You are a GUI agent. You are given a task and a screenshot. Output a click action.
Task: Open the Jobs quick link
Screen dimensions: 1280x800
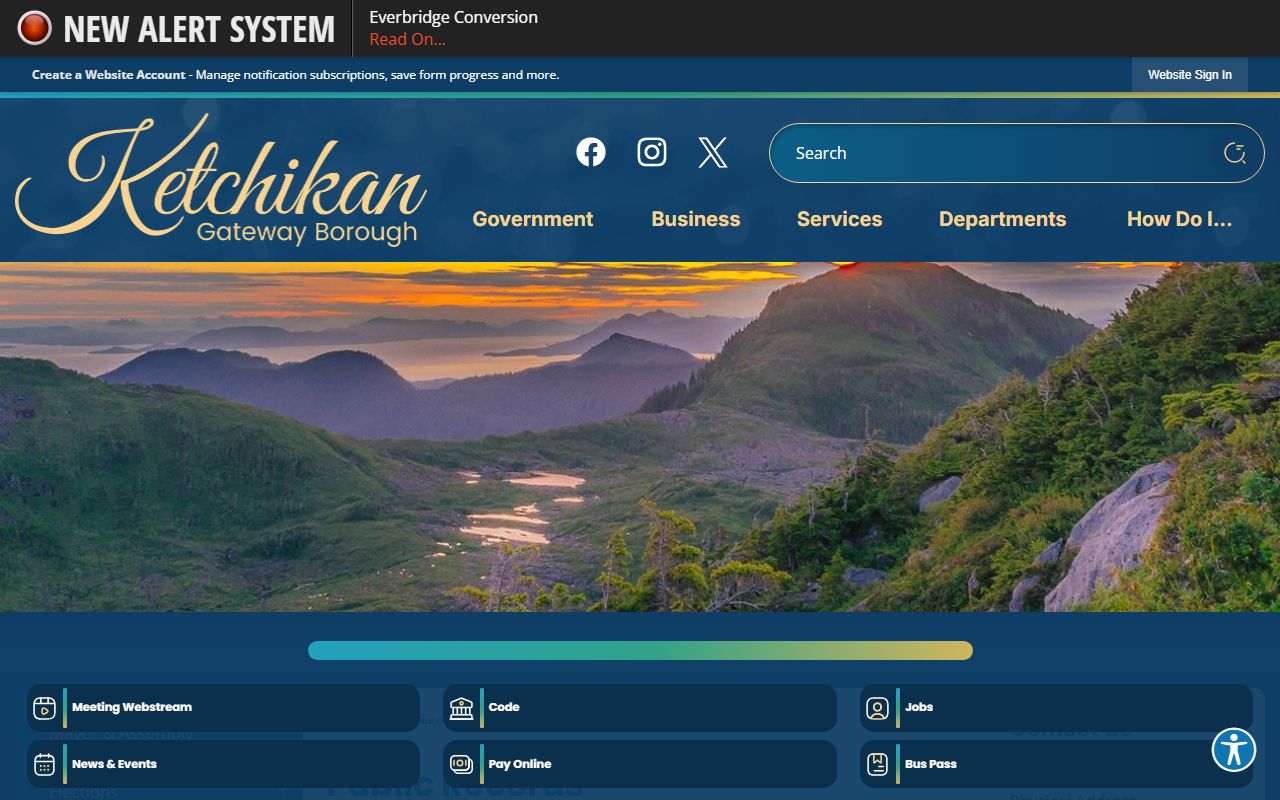(x=1056, y=708)
